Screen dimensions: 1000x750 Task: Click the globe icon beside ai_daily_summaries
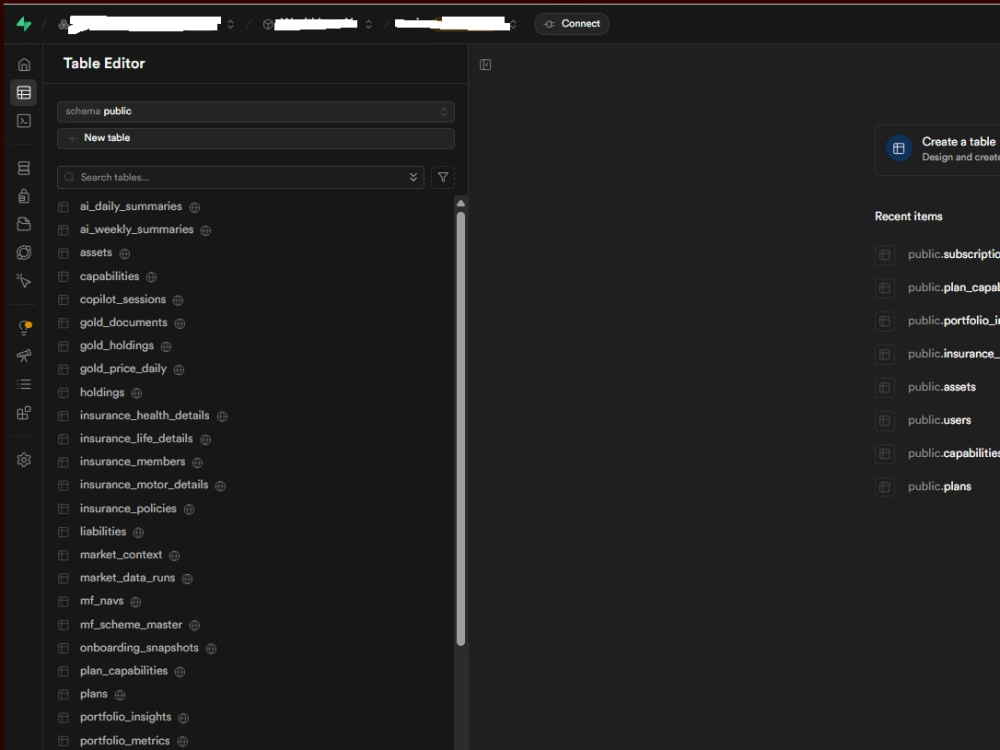coord(195,207)
